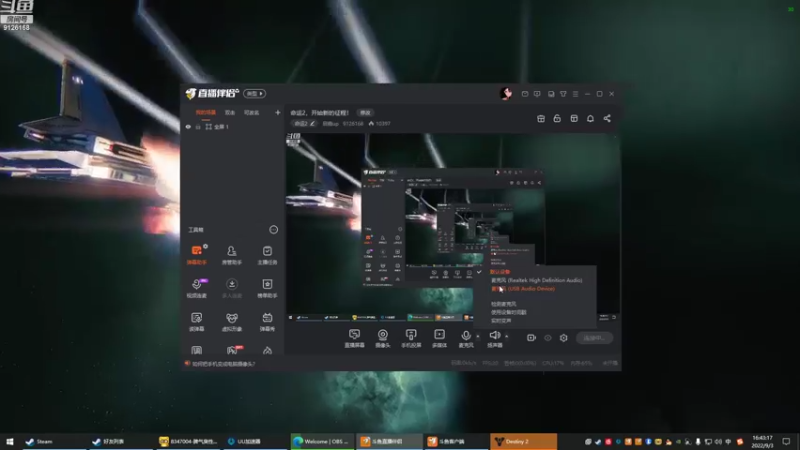This screenshot has height=450, width=800.
Task: Switch to the third scene tab
Action: pos(251,113)
